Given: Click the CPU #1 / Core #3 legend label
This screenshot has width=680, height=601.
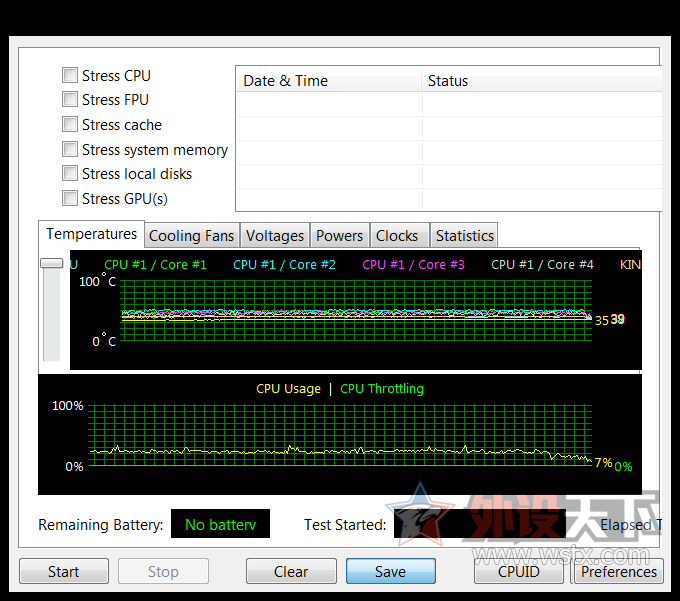Looking at the screenshot, I should (413, 265).
